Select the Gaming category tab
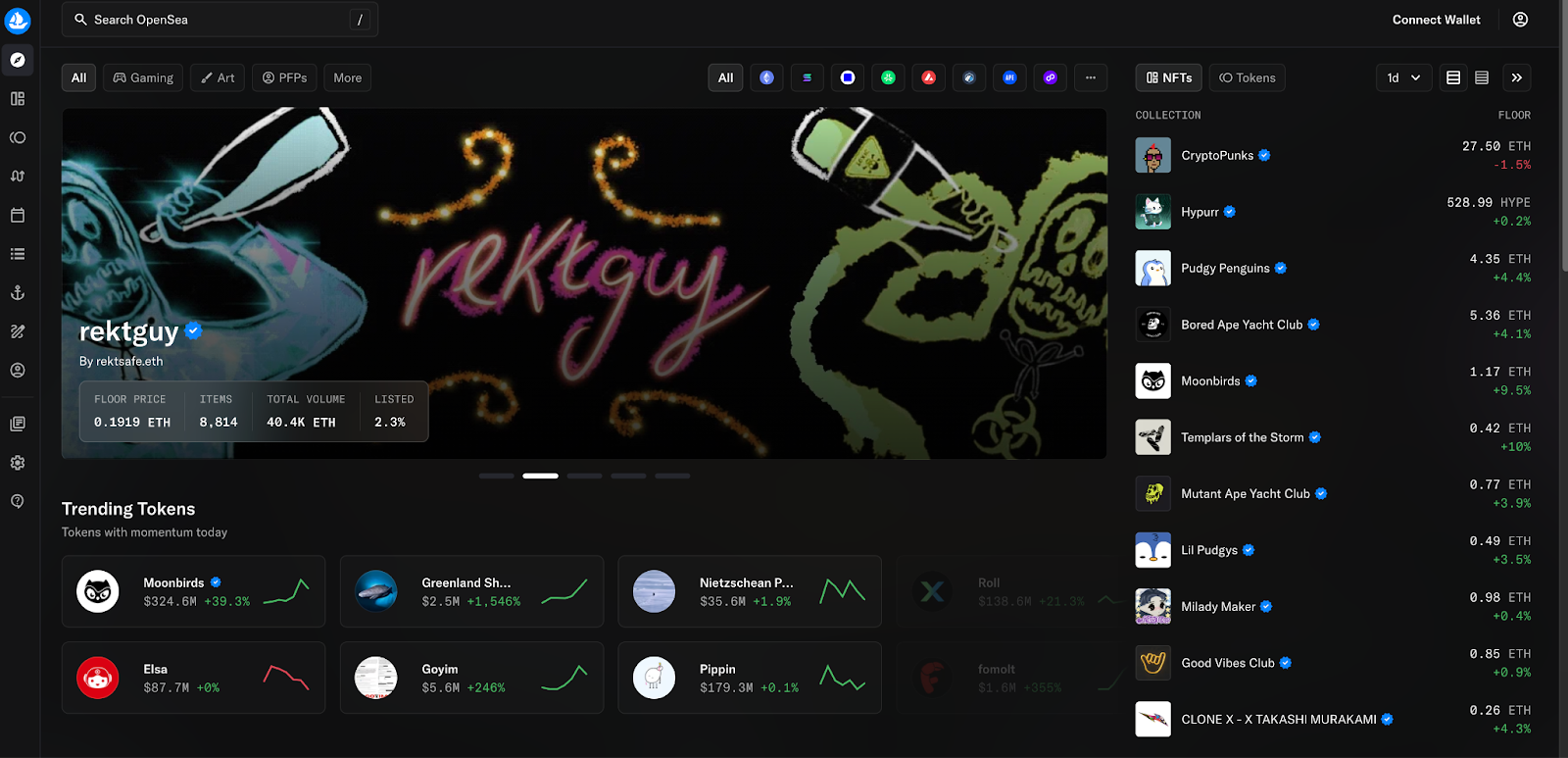The height and width of the screenshot is (758, 1568). click(143, 78)
